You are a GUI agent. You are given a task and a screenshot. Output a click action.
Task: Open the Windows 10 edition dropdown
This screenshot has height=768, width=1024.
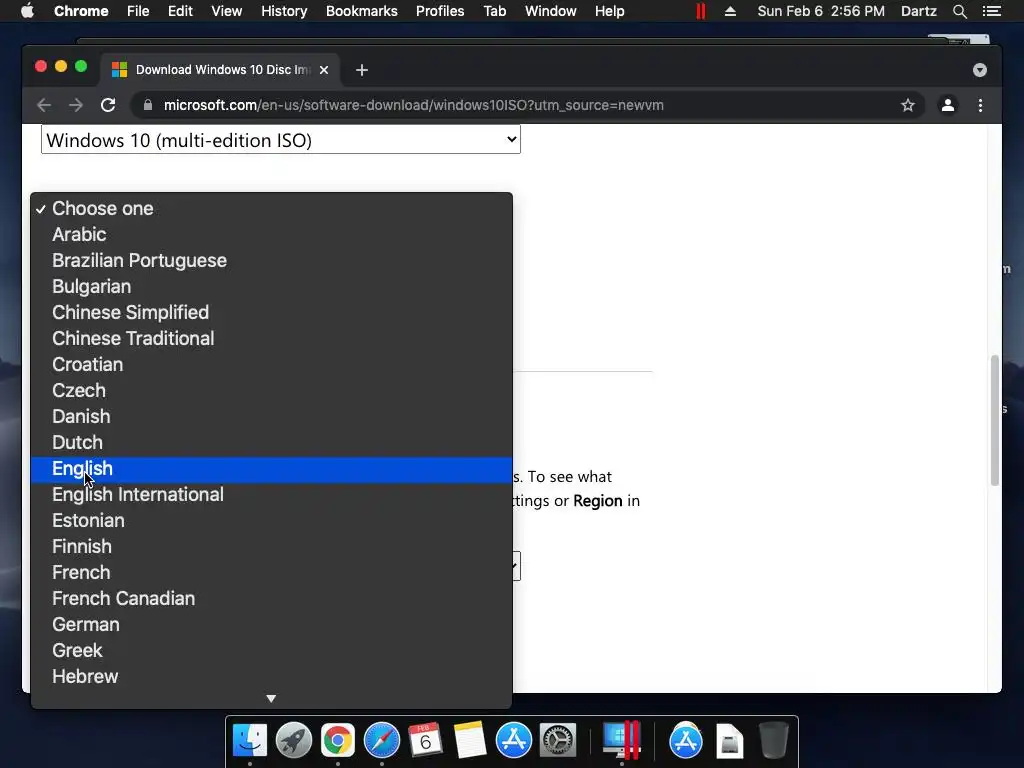281,139
